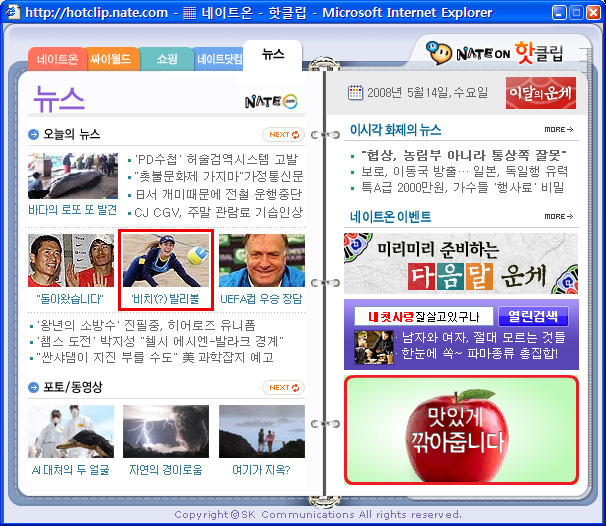Select the 네이트닷컴 tab
Viewport: 606px width, 526px height.
(x=218, y=59)
